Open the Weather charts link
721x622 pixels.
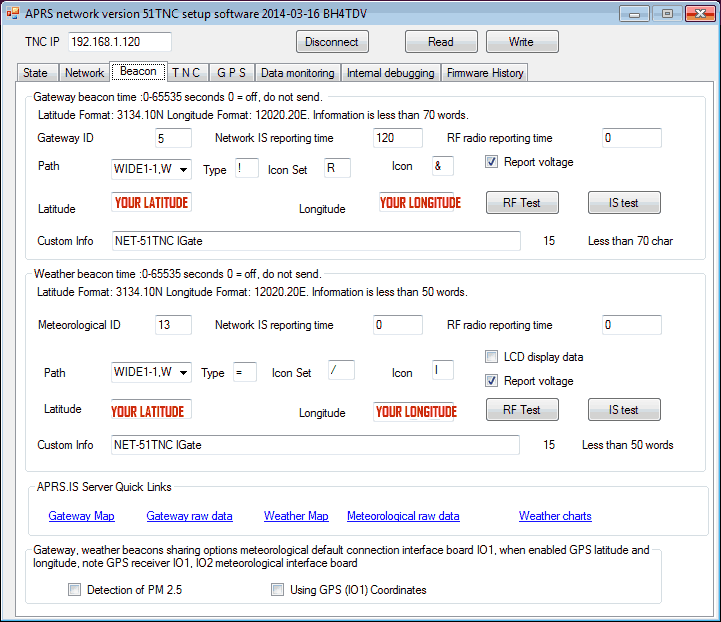(x=555, y=516)
